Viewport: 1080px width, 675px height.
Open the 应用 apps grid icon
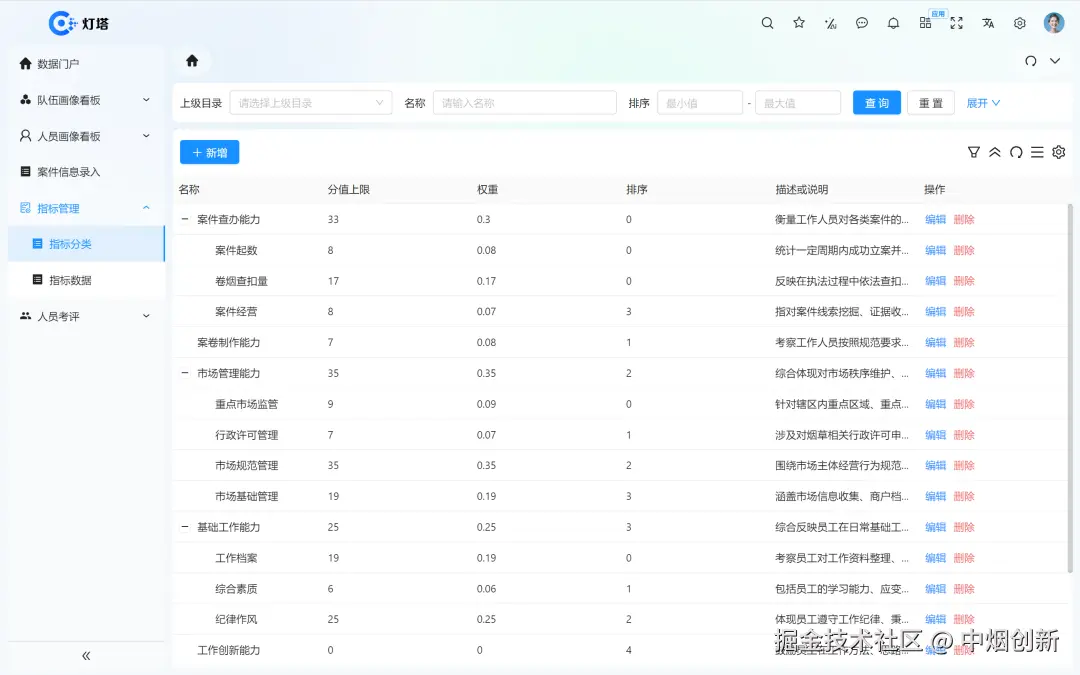[925, 22]
